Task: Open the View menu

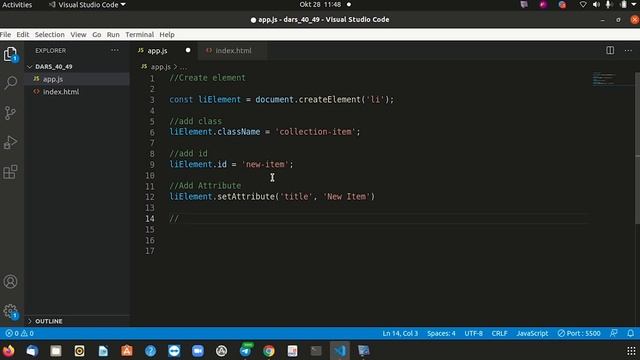Action: point(78,35)
